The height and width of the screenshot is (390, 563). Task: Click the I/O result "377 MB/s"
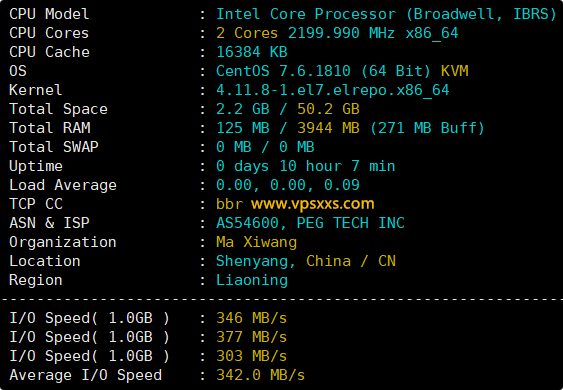[252, 338]
